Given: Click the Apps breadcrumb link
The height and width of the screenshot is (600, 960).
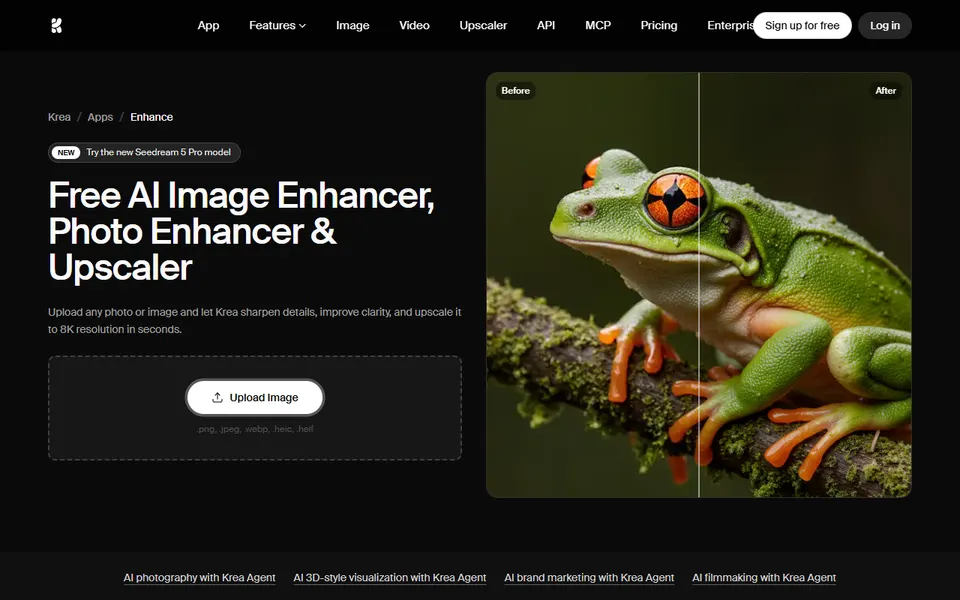Looking at the screenshot, I should [100, 117].
